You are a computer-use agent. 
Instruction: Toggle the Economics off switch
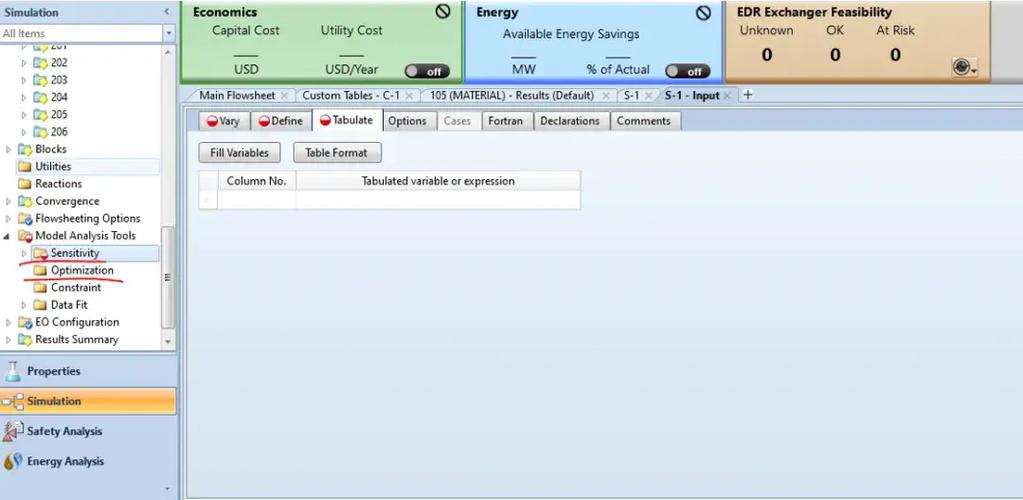tap(427, 71)
